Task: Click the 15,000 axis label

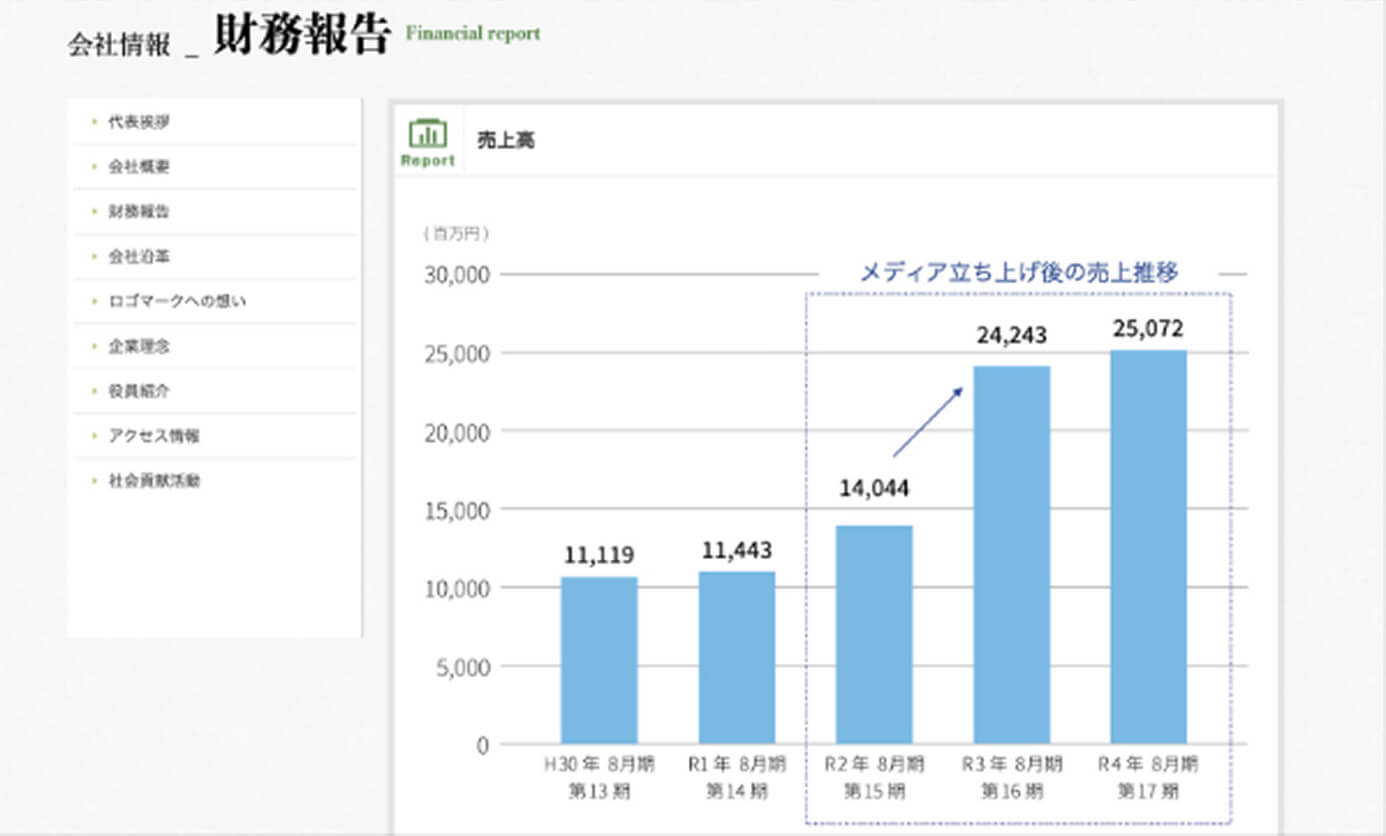Action: point(455,510)
